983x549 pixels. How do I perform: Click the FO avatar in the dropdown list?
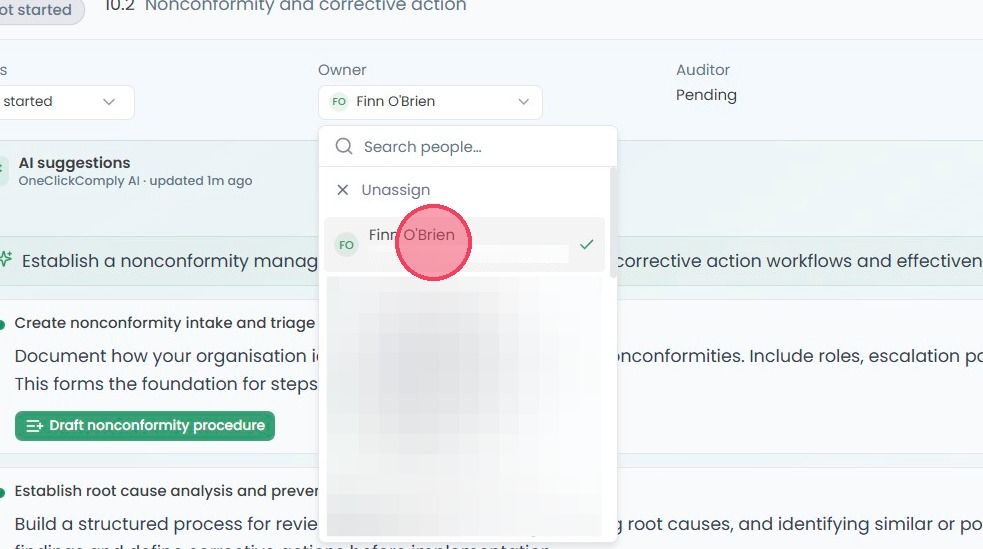(346, 245)
